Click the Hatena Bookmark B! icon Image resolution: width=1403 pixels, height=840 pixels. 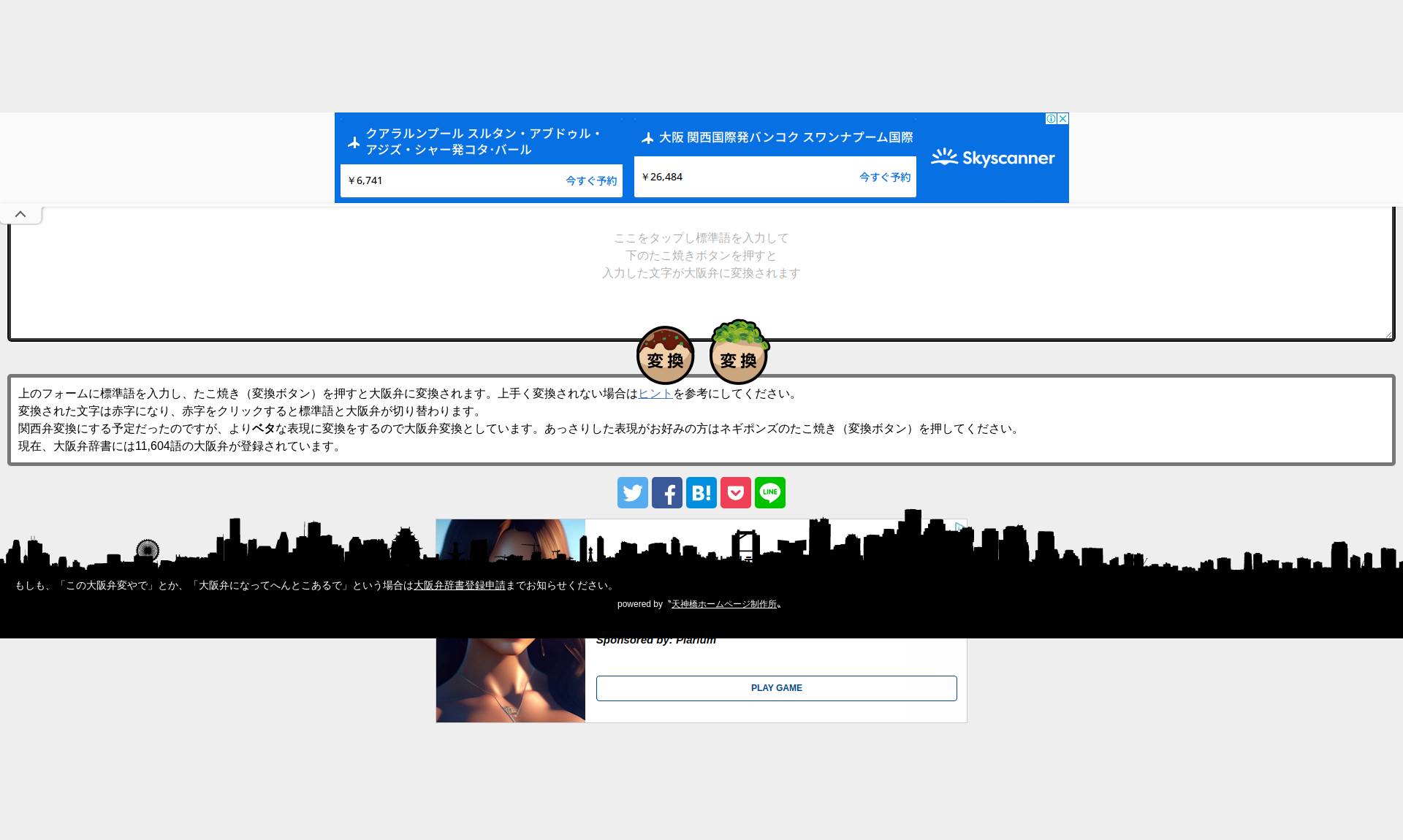701,493
